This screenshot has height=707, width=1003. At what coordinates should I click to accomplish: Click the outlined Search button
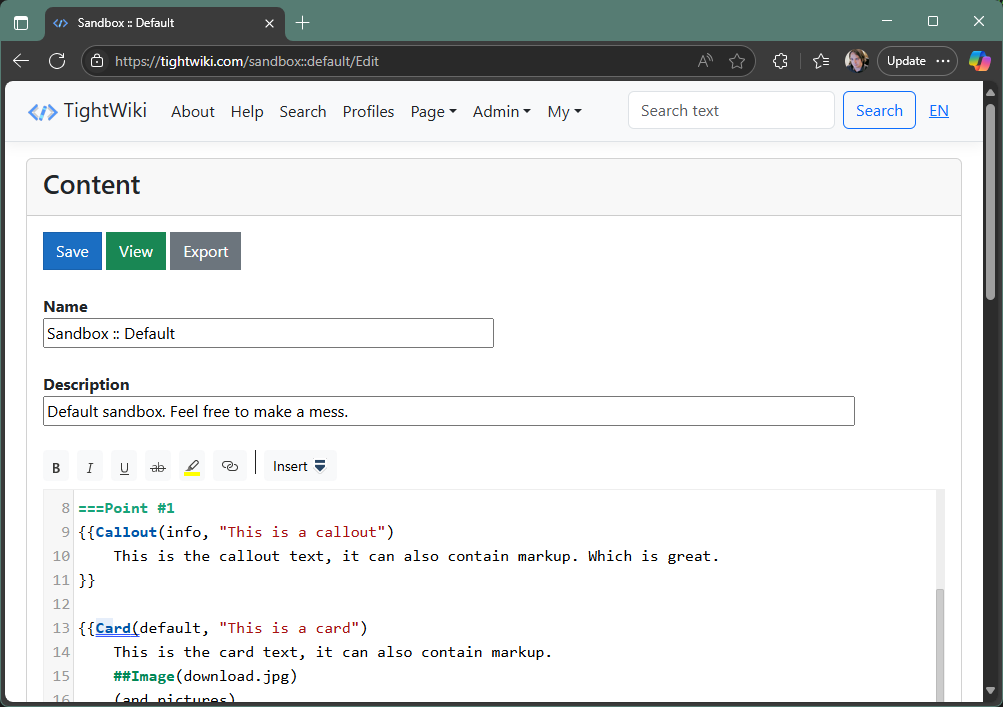tap(879, 111)
